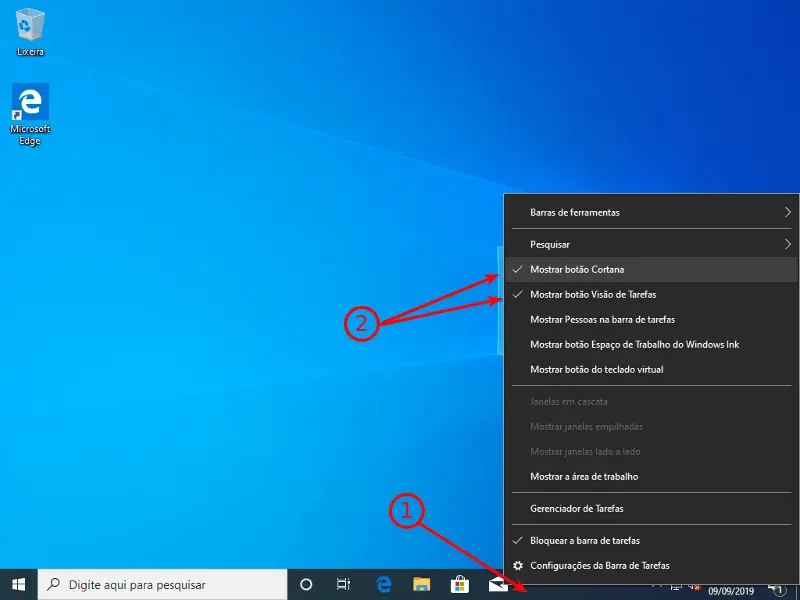Enable Mostrar botão do teclado virtual
The width and height of the screenshot is (800, 600).
point(652,369)
